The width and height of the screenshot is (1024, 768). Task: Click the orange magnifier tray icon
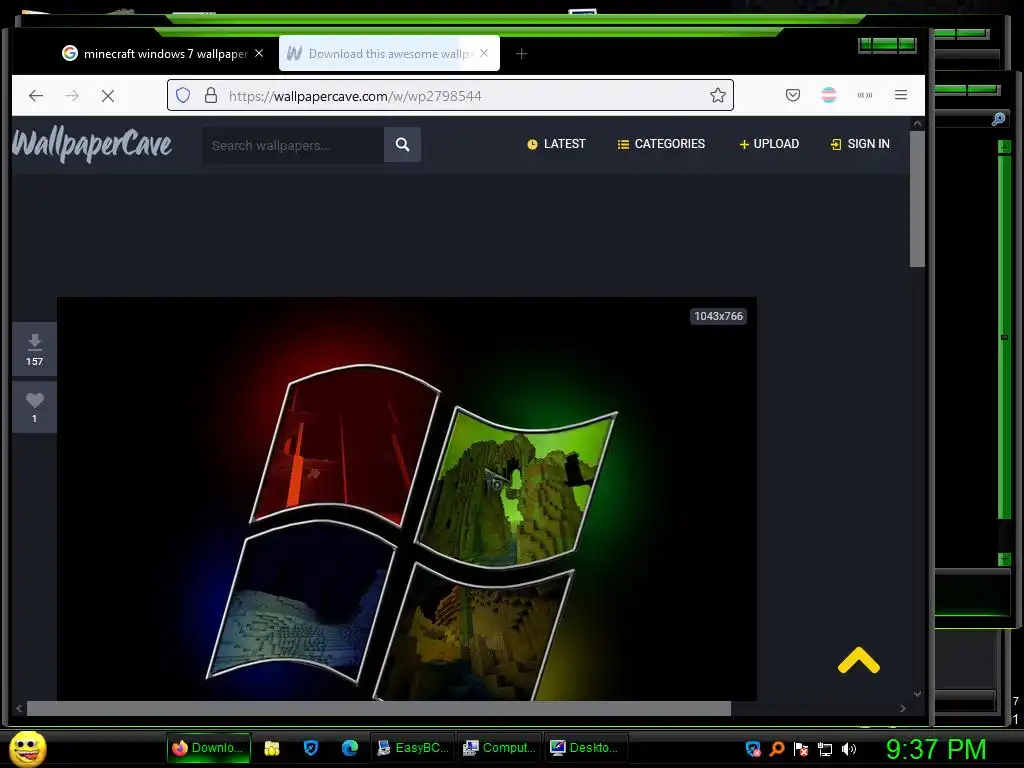click(776, 749)
